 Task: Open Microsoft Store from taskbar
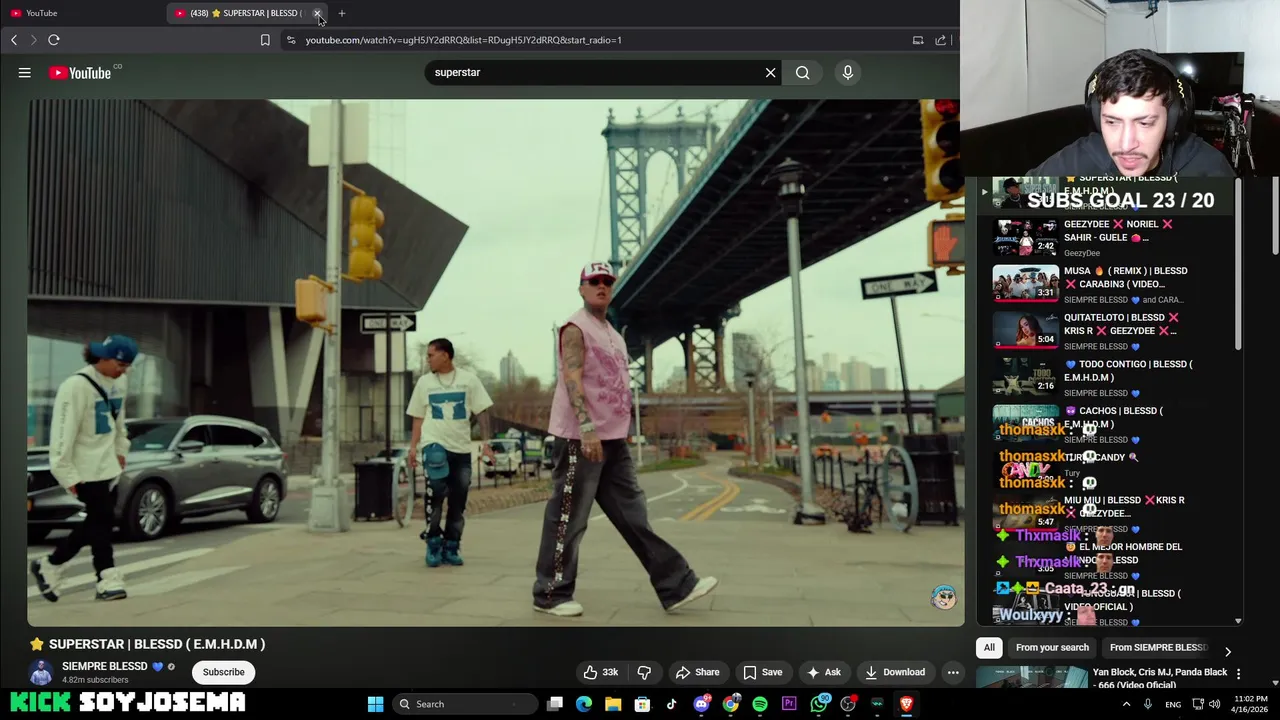[642, 704]
